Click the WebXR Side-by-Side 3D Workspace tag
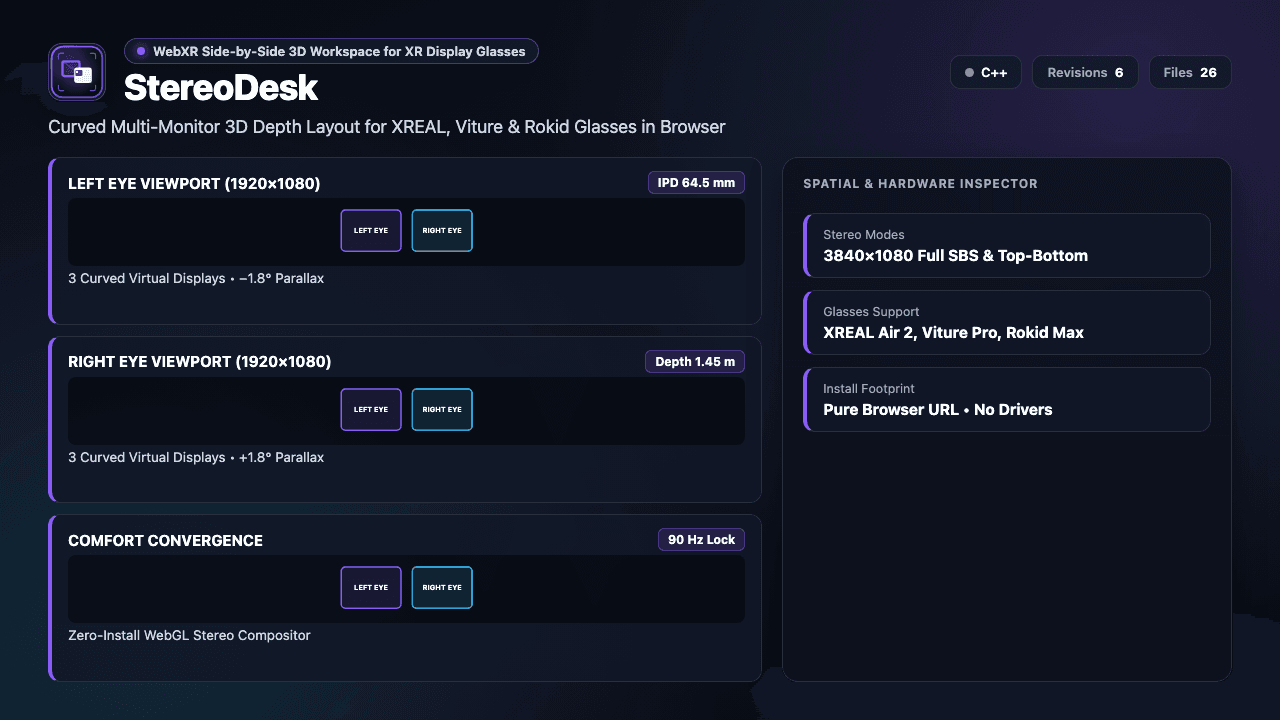 click(331, 51)
